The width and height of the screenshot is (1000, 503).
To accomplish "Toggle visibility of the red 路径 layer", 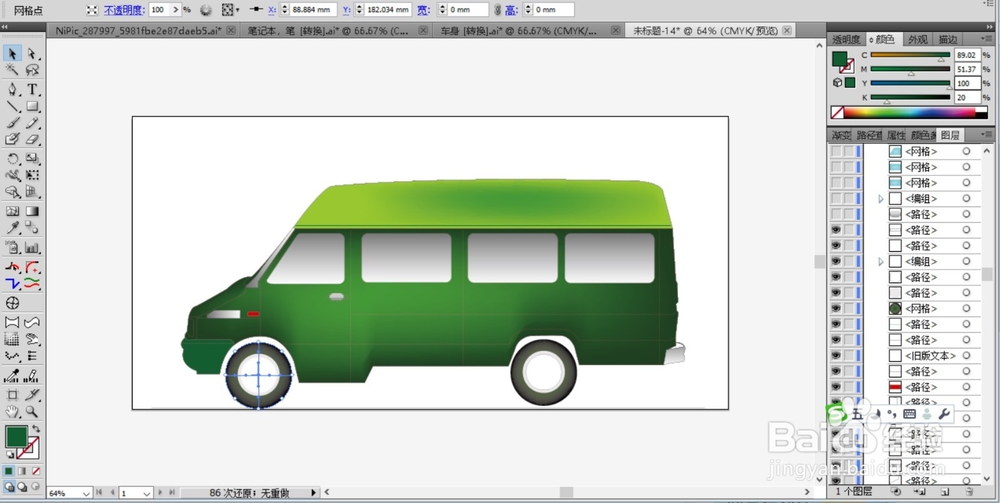I will [x=835, y=387].
